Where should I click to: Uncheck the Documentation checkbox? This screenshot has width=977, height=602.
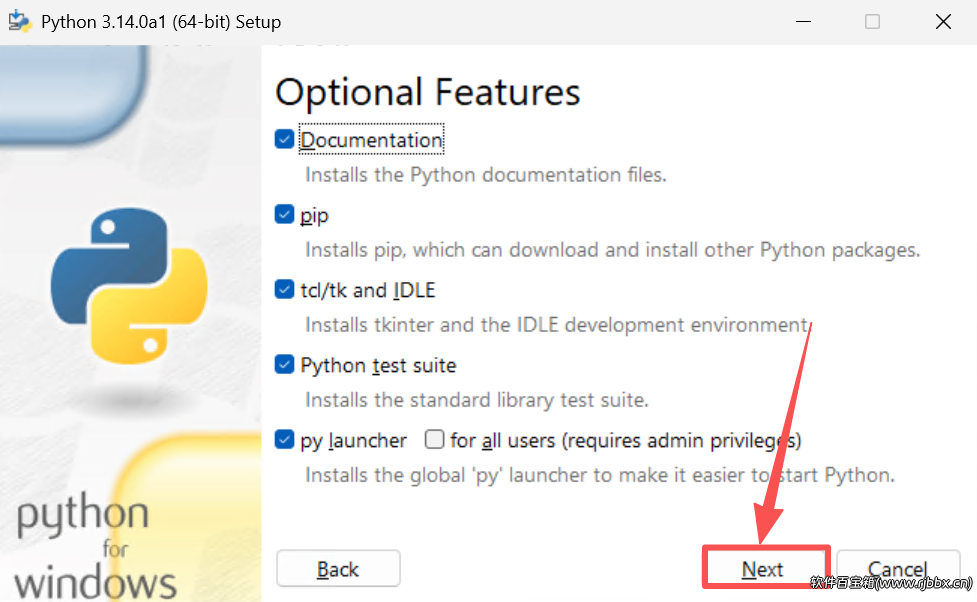click(284, 140)
